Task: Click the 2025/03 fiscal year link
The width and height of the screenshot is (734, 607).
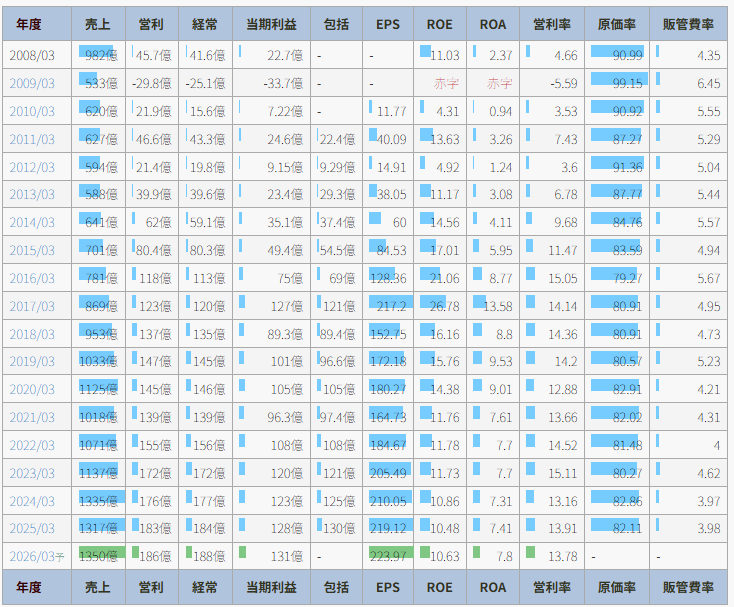Action: [x=32, y=528]
